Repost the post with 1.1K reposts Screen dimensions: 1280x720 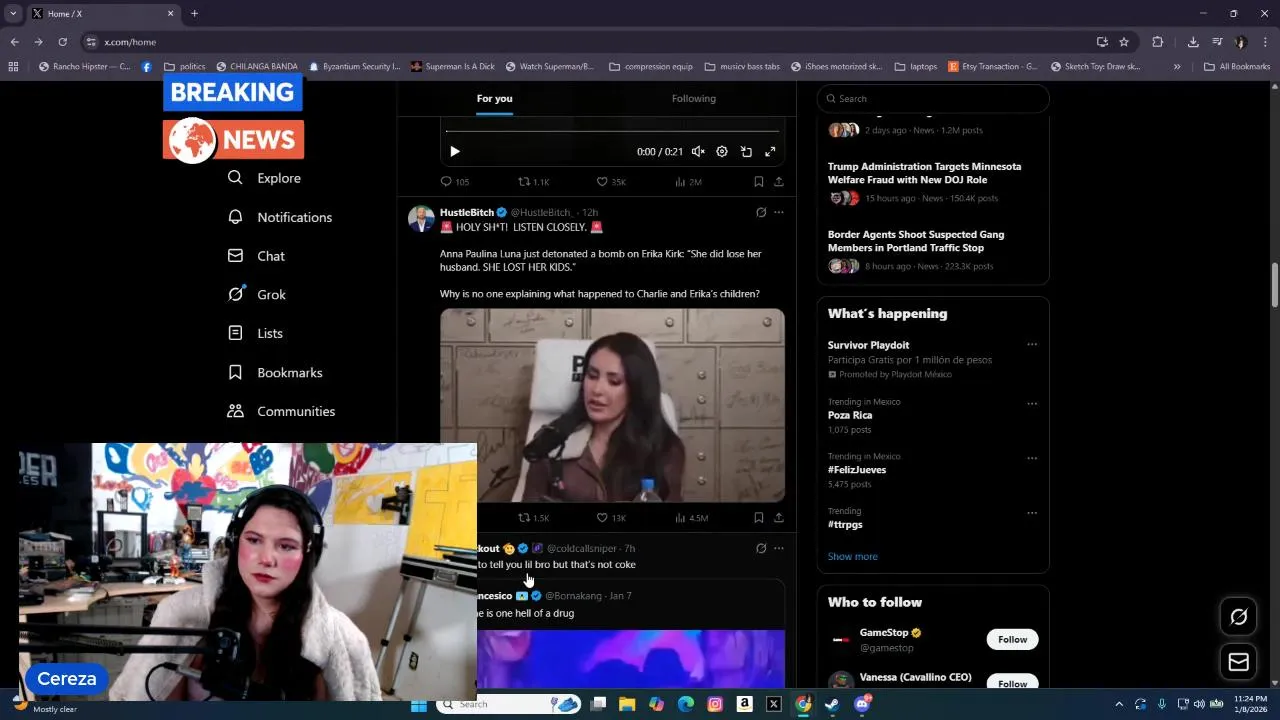coord(533,182)
